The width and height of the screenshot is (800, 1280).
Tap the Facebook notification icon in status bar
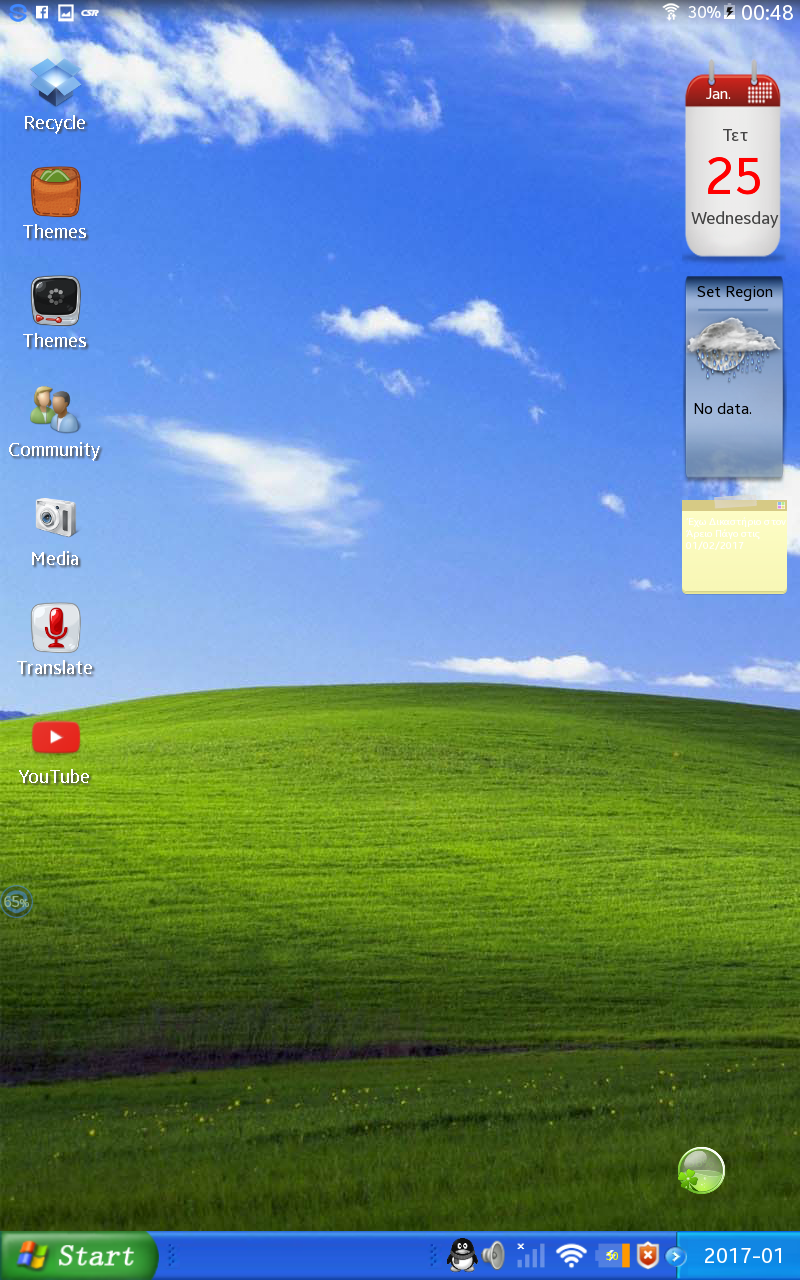42,13
